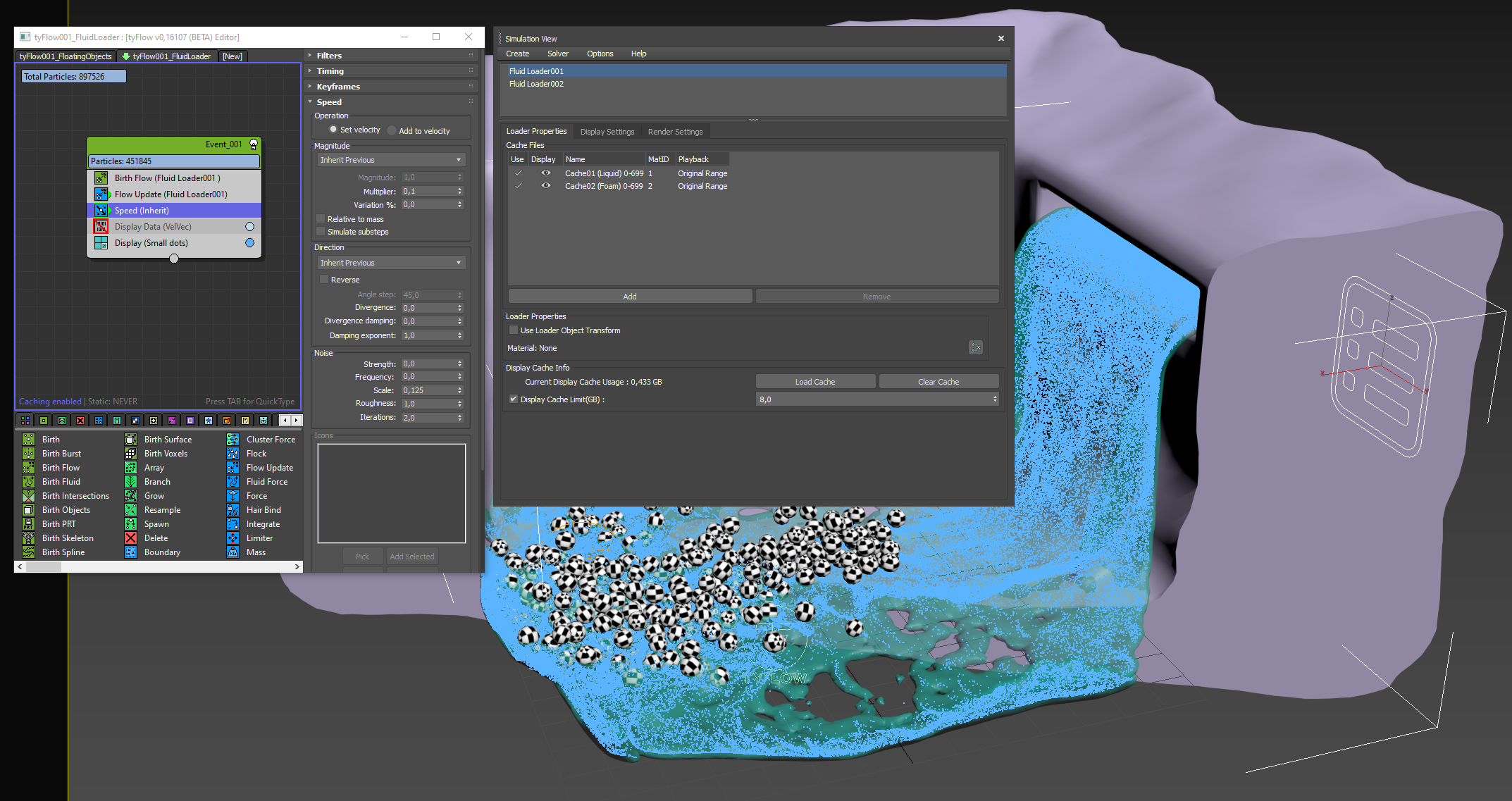Open the Solver menu
The width and height of the screenshot is (1512, 801).
point(557,54)
